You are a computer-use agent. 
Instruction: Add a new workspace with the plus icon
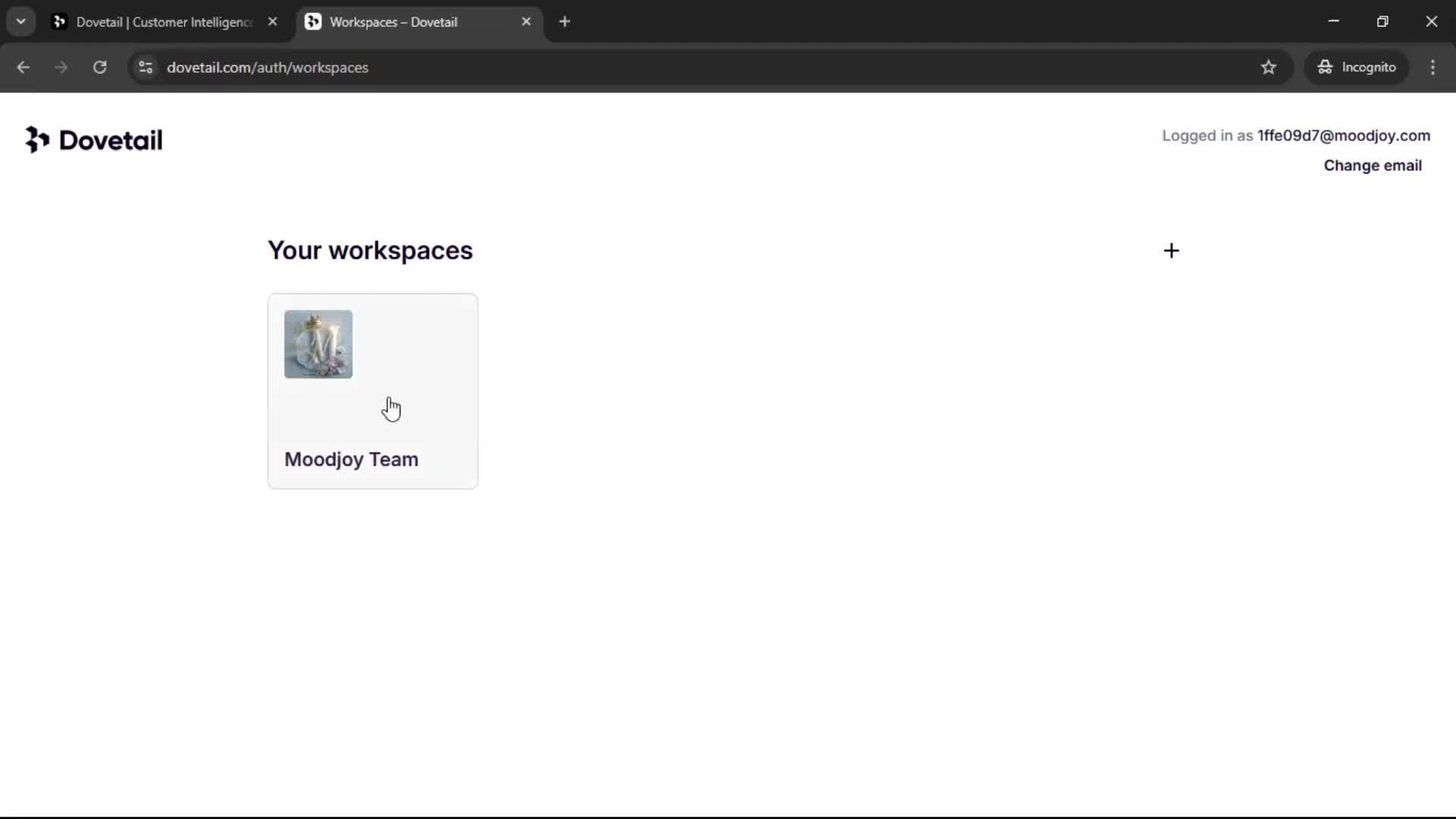pyautogui.click(x=1171, y=251)
